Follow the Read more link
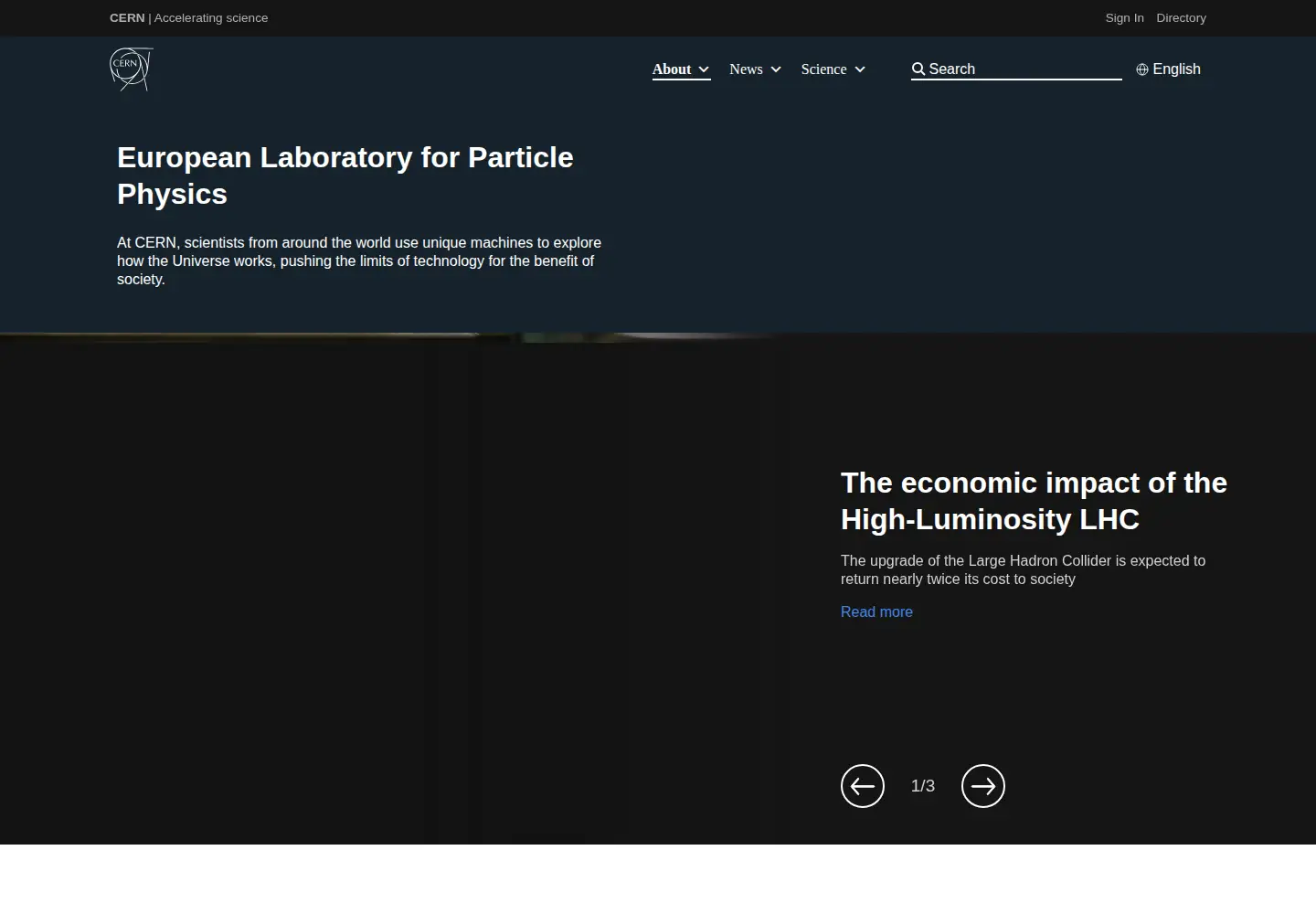Viewport: 1316px width, 914px height. [876, 612]
